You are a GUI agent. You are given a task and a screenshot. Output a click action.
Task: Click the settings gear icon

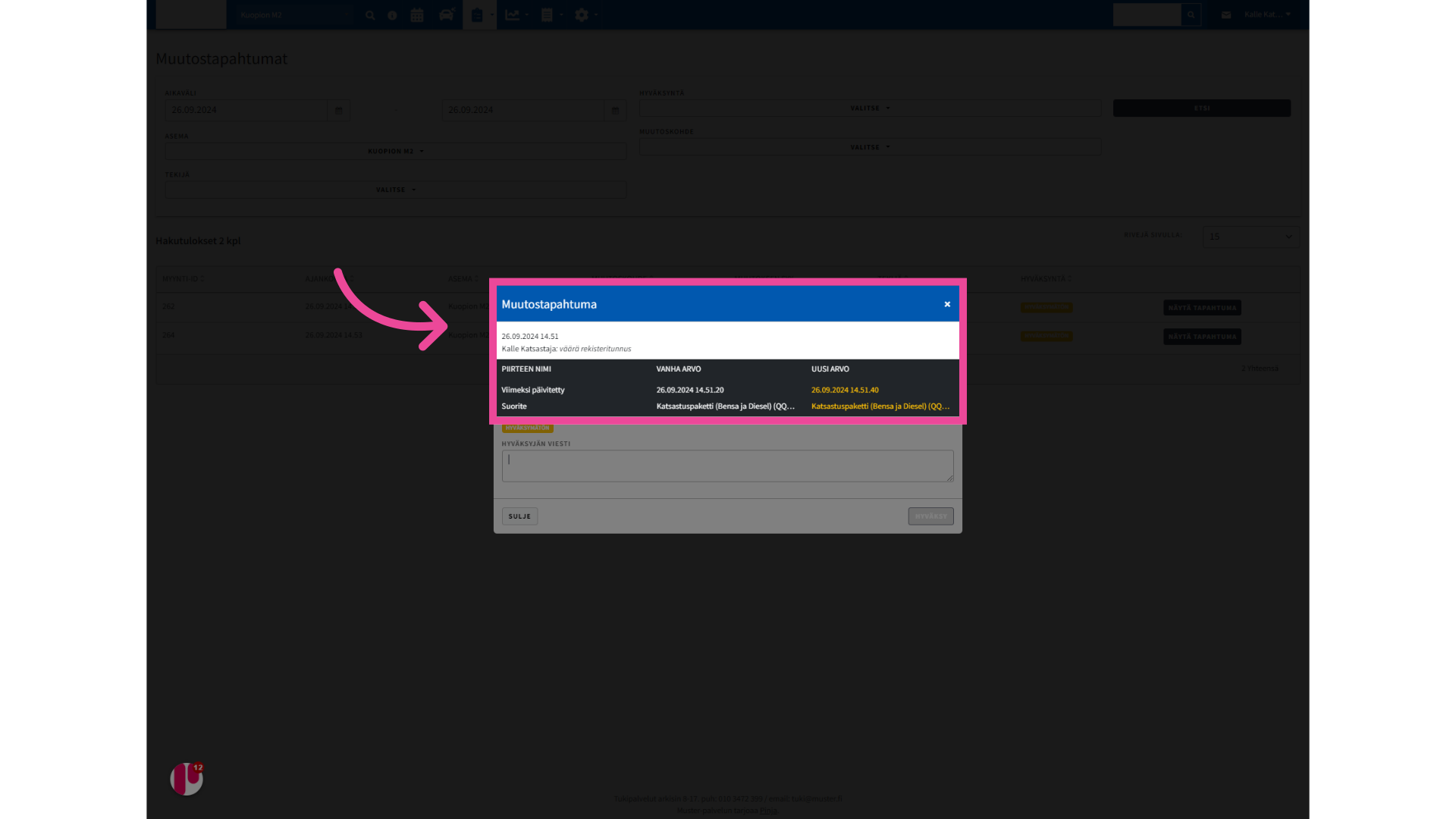point(582,15)
